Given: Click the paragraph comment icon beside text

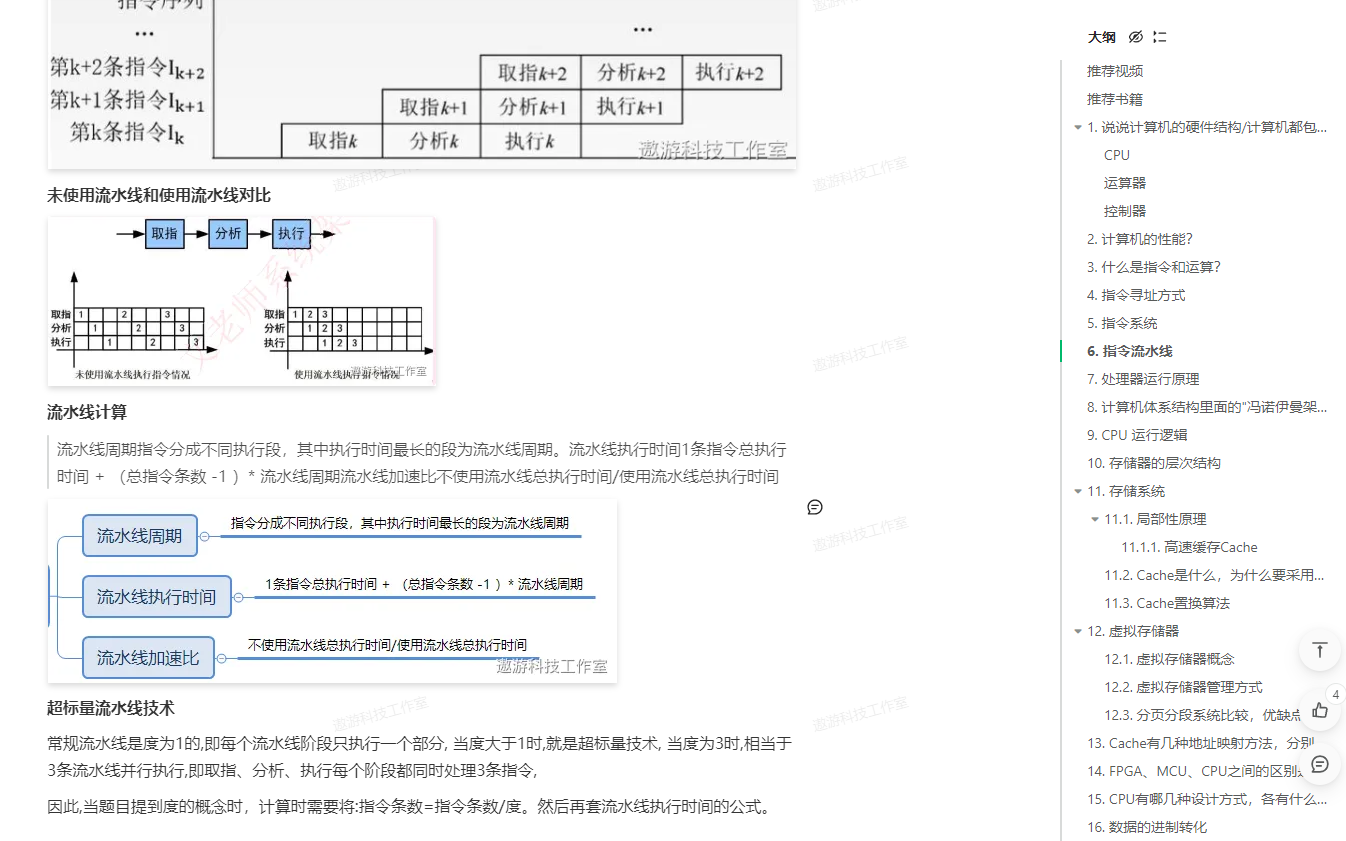Looking at the screenshot, I should tap(815, 507).
